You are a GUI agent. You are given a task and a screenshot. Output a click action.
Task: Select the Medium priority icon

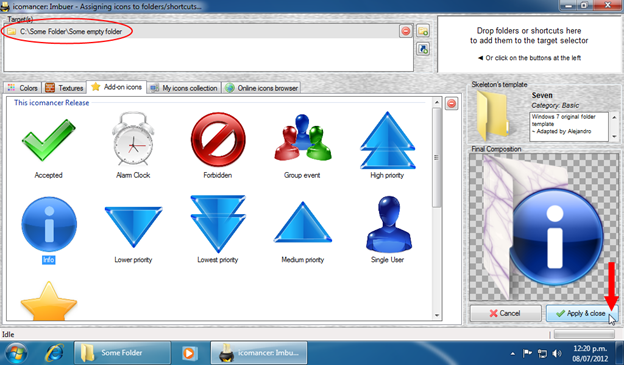(x=302, y=222)
